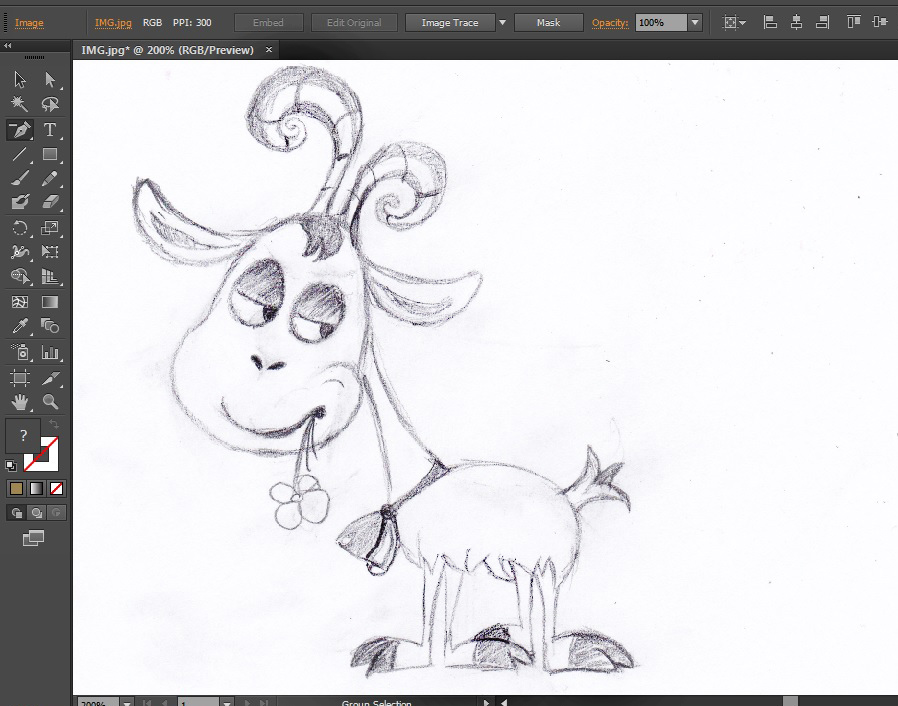898x706 pixels.
Task: Choose the Magic Wand tool
Action: tap(19, 104)
